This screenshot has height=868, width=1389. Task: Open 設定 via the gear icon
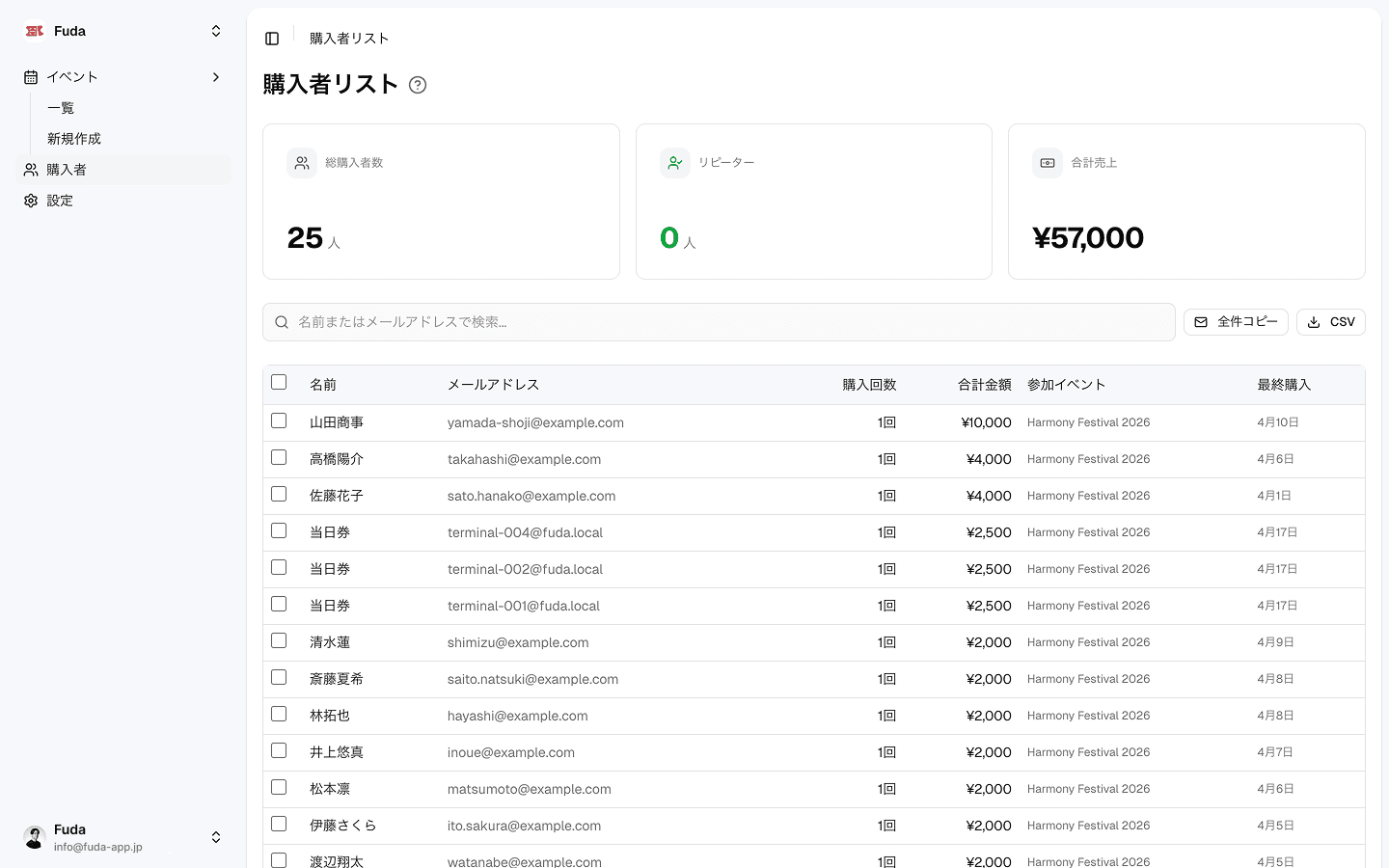coord(30,200)
